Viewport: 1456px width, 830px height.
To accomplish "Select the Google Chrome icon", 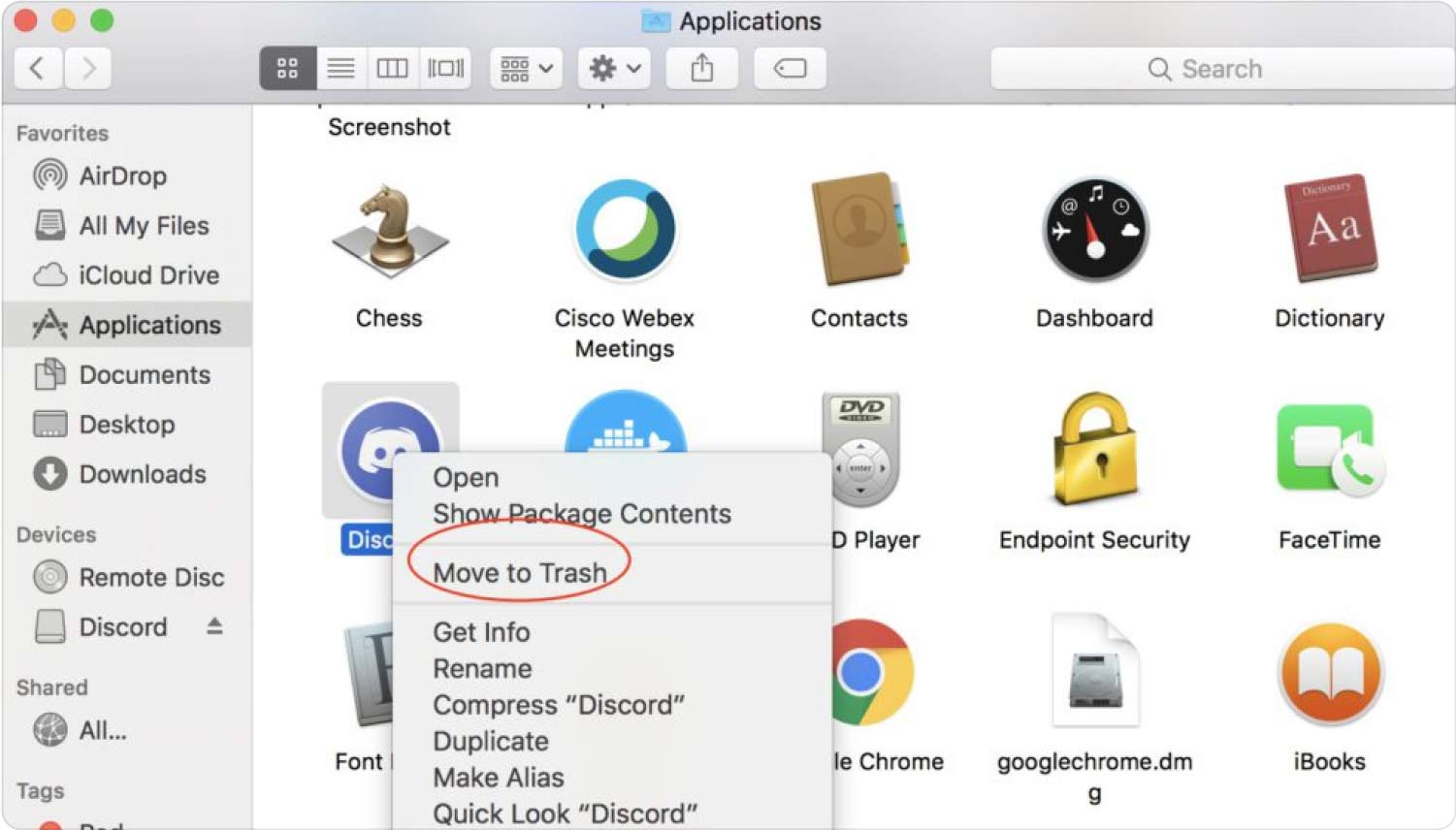I will [872, 672].
